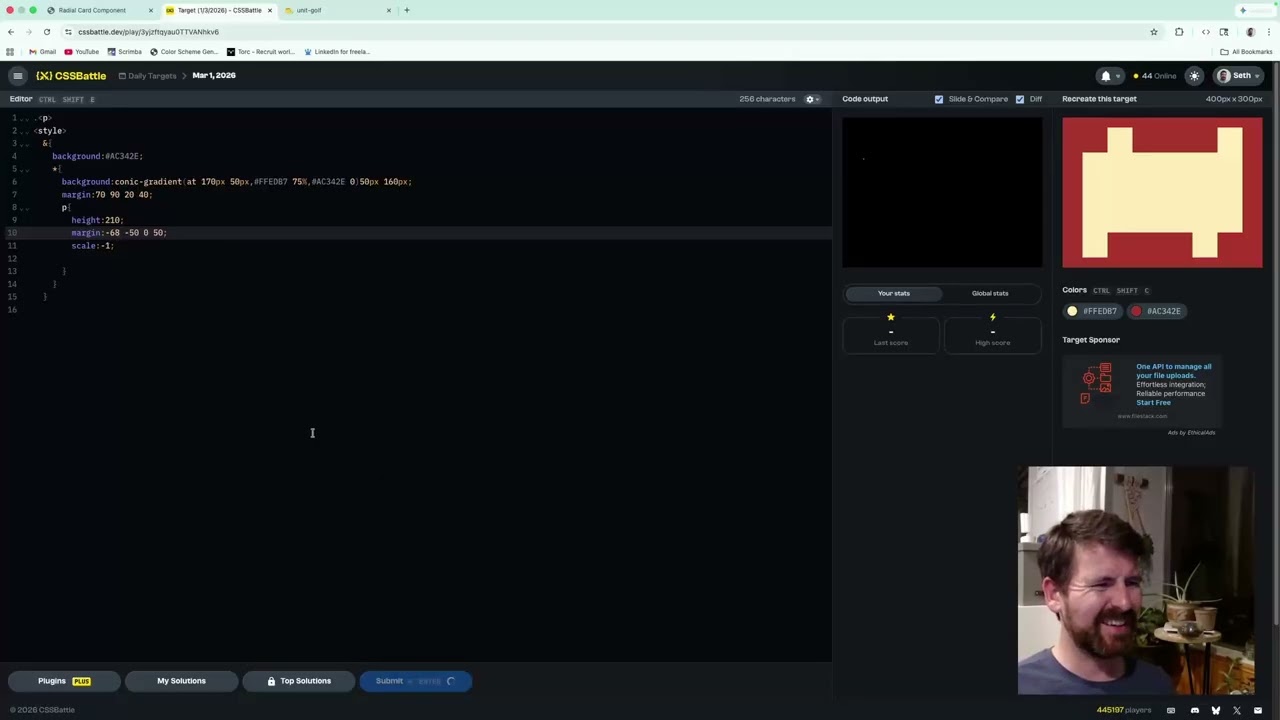Screen dimensions: 1280x720
Task: Open Top Solutions
Action: click(298, 681)
